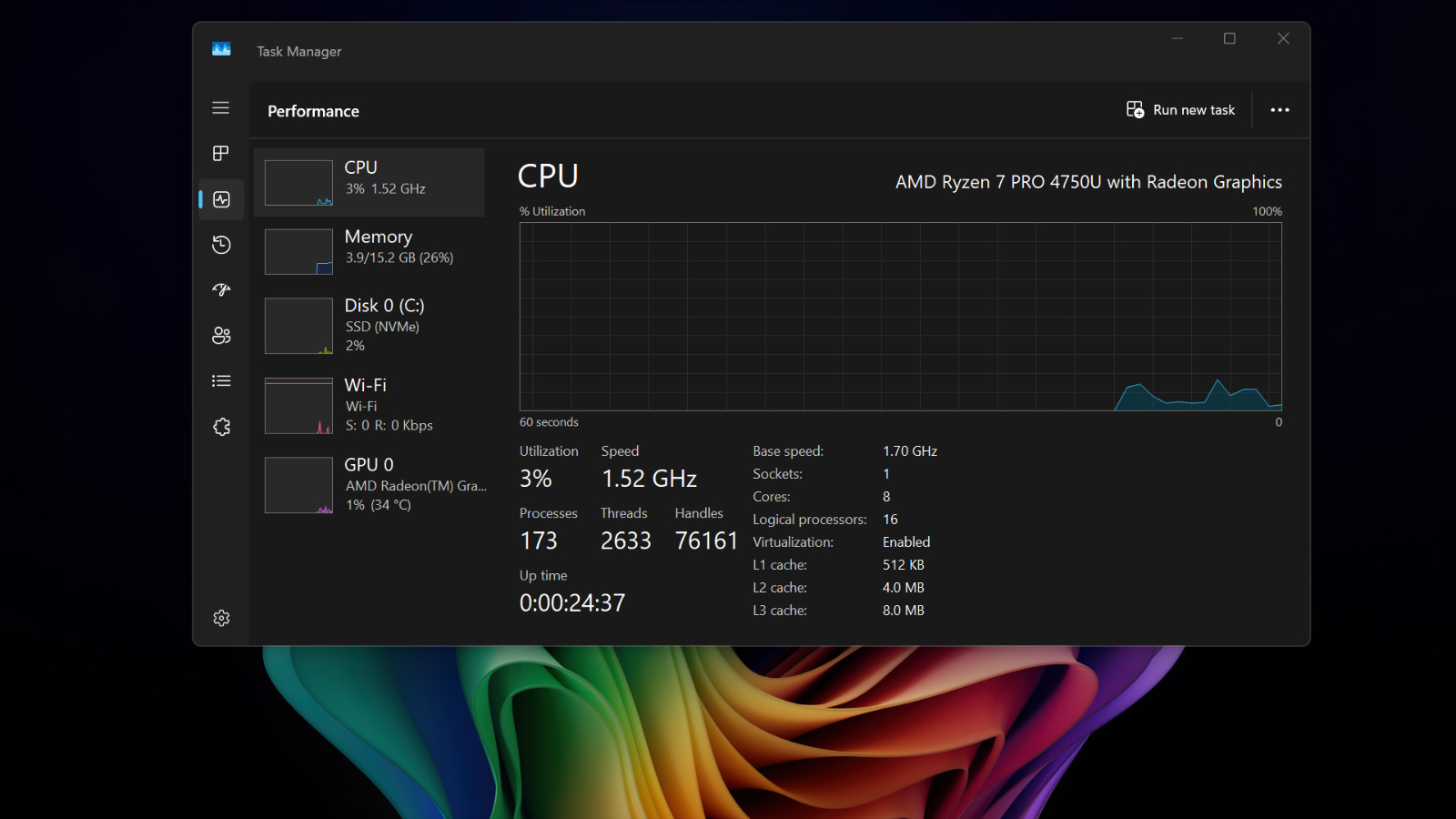Open the Details page icon
The width and height of the screenshot is (1456, 819).
221,381
